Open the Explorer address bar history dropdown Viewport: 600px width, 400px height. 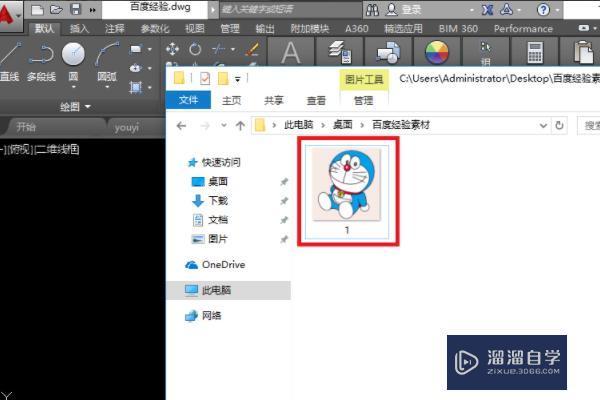click(543, 126)
